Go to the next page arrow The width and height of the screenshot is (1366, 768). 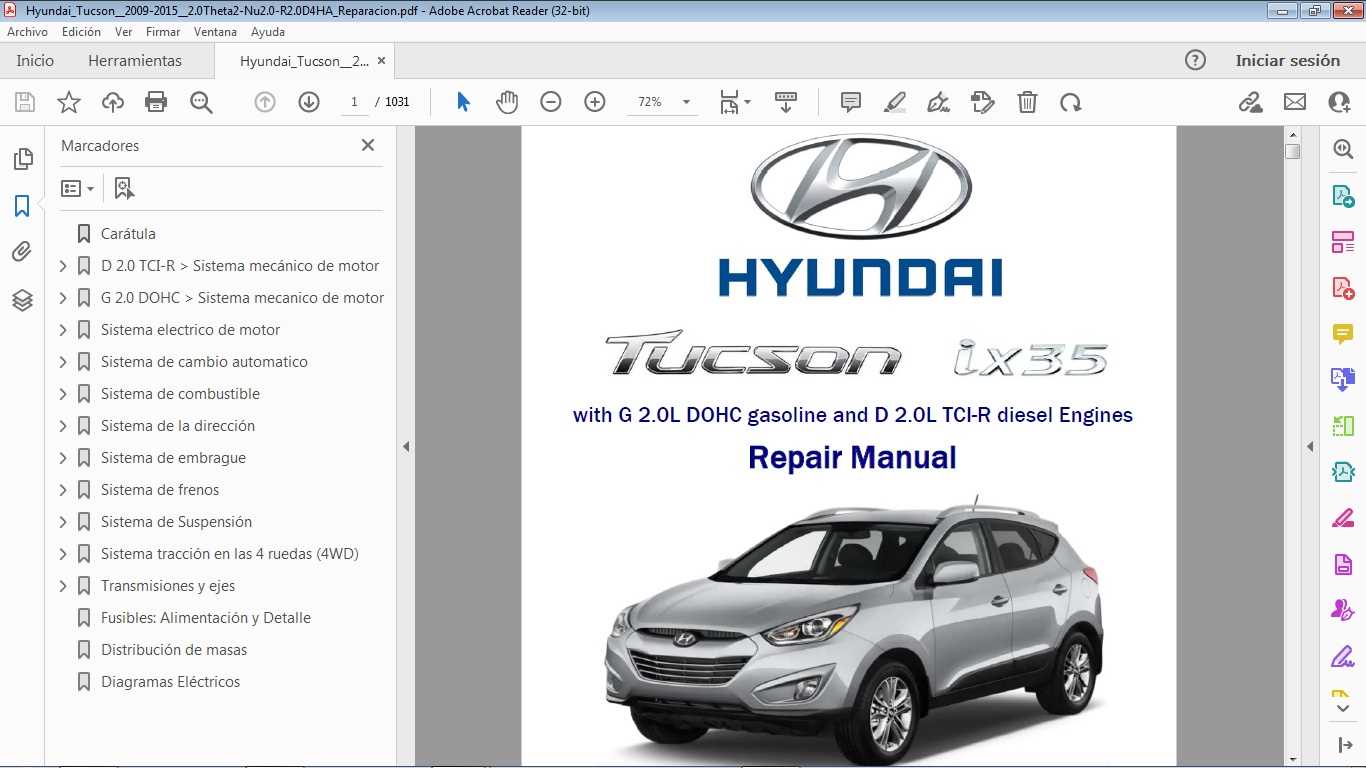309,102
